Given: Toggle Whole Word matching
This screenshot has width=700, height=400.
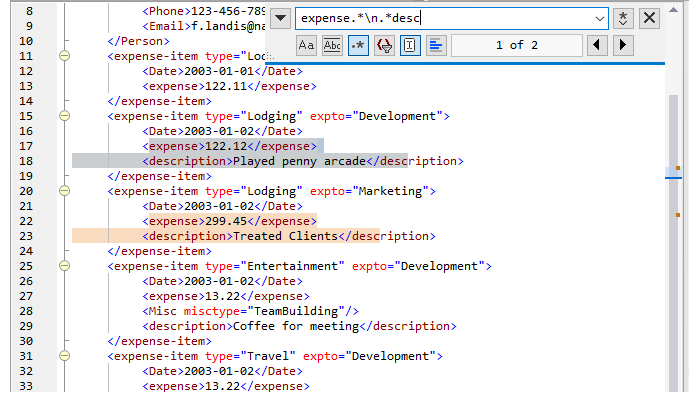Looking at the screenshot, I should click(x=333, y=45).
